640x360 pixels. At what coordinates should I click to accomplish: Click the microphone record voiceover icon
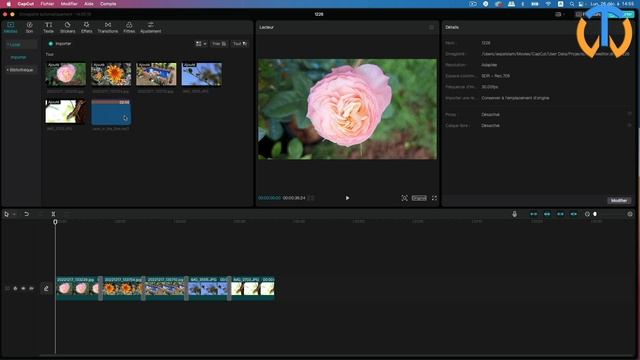[514, 214]
